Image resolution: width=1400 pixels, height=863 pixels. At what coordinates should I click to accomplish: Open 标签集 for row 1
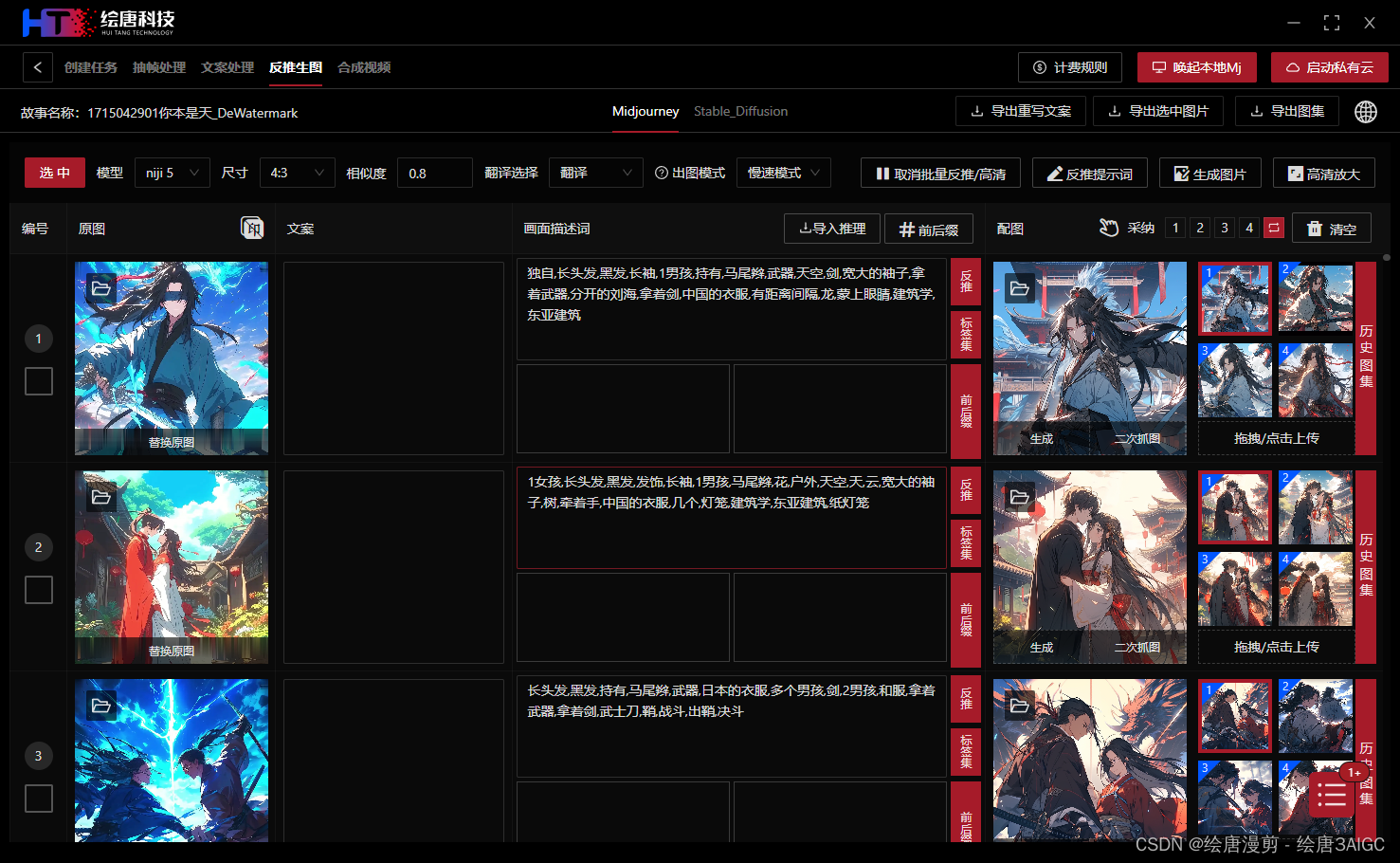966,335
